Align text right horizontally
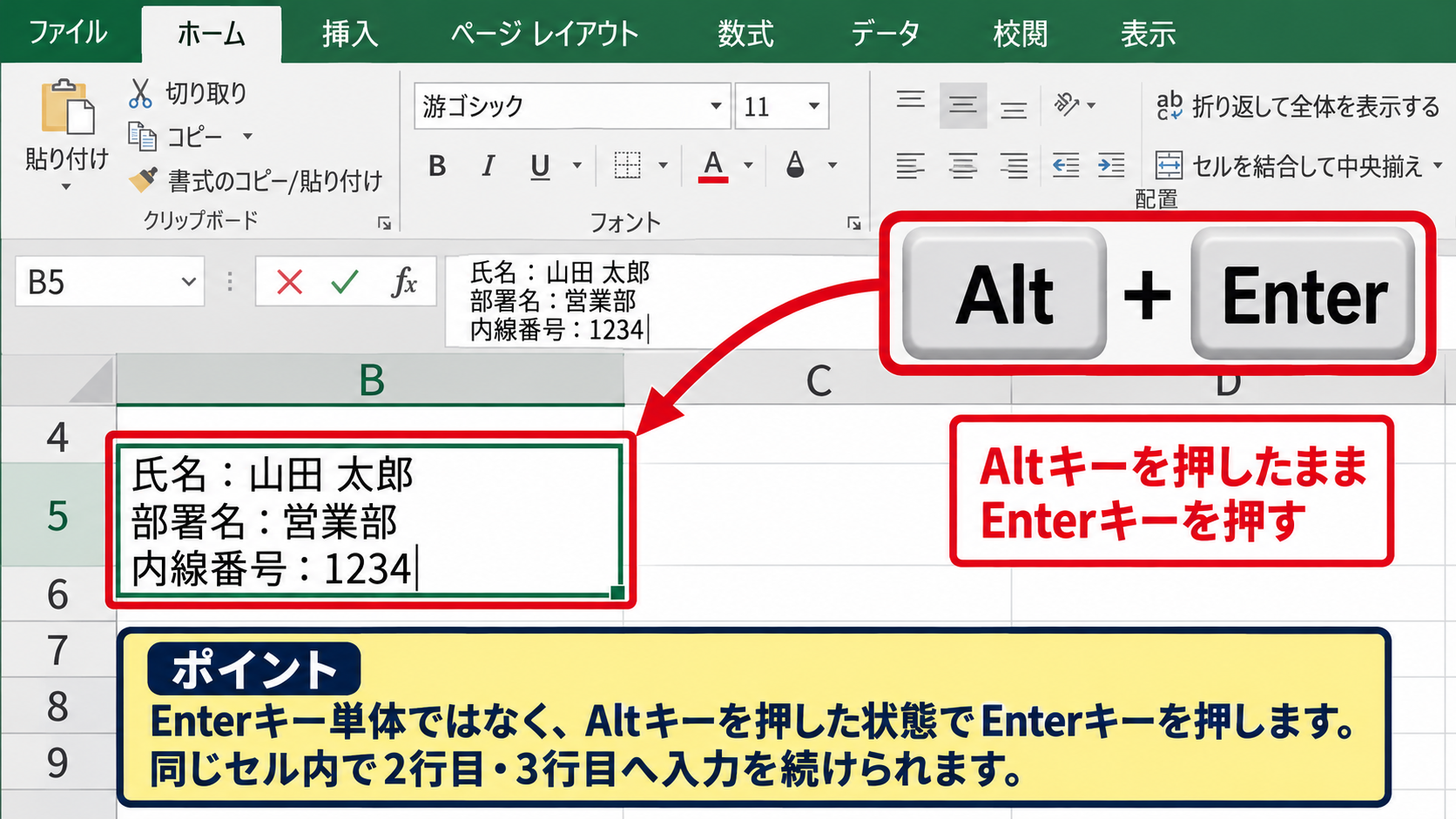Image resolution: width=1456 pixels, height=819 pixels. click(x=1014, y=164)
